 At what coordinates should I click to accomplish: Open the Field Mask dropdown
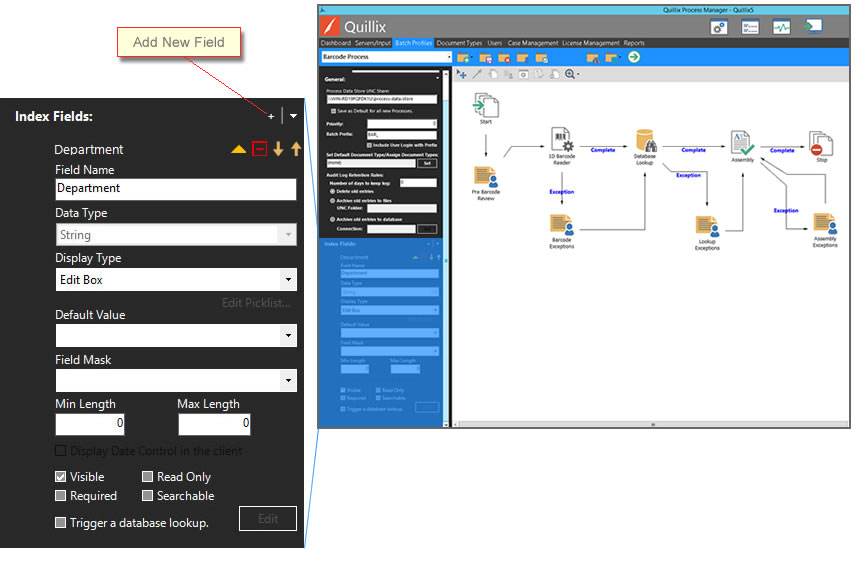(x=288, y=381)
